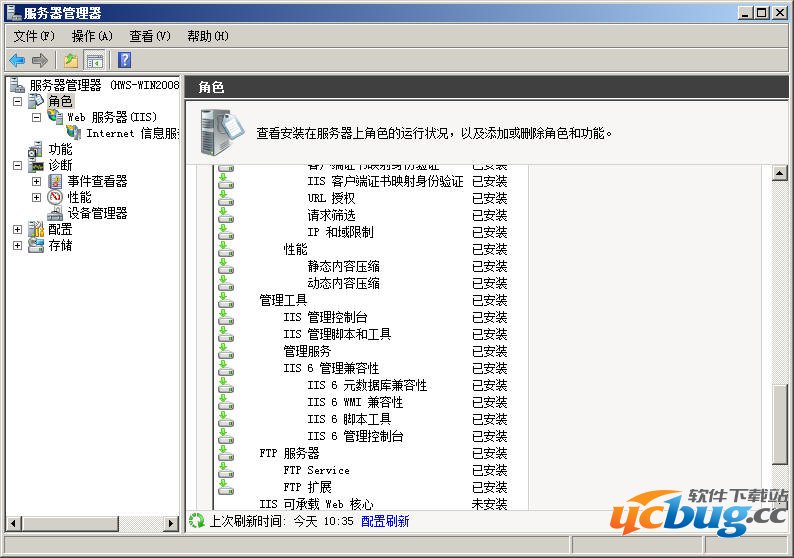794x558 pixels.
Task: Select 设备管理器 in the tree
Action: 97,213
